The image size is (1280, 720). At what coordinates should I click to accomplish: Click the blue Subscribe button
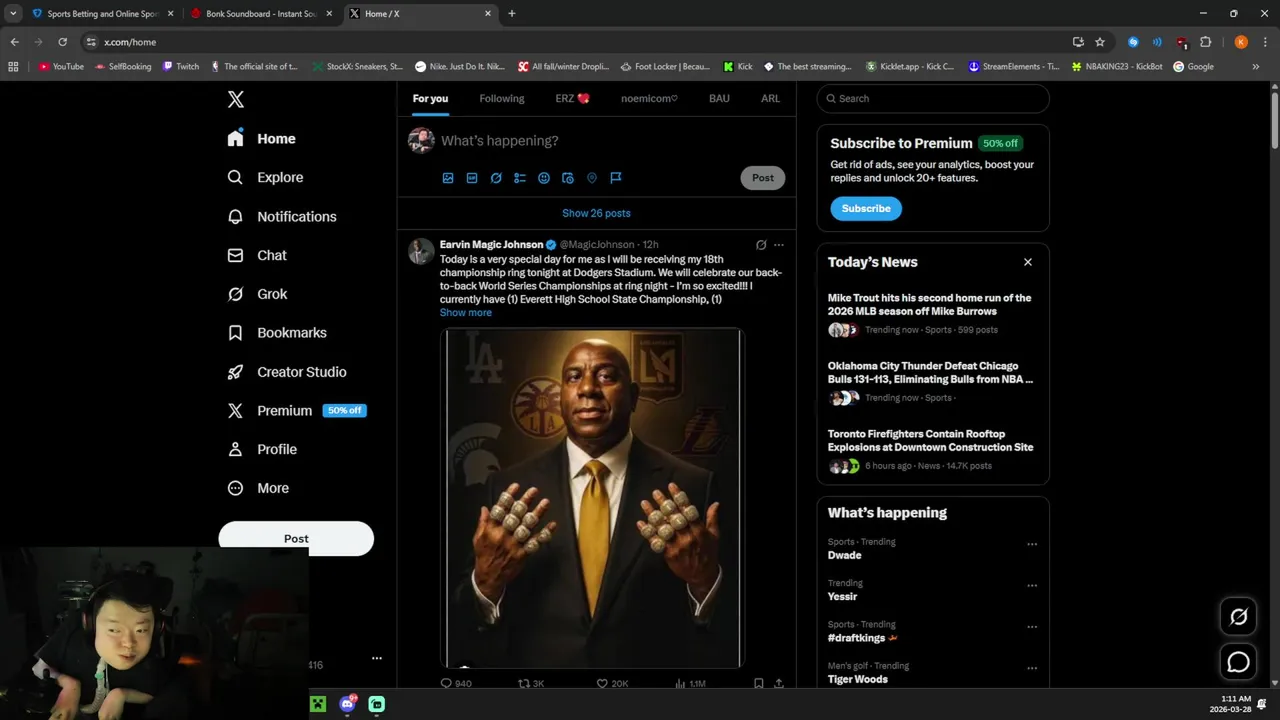[866, 209]
